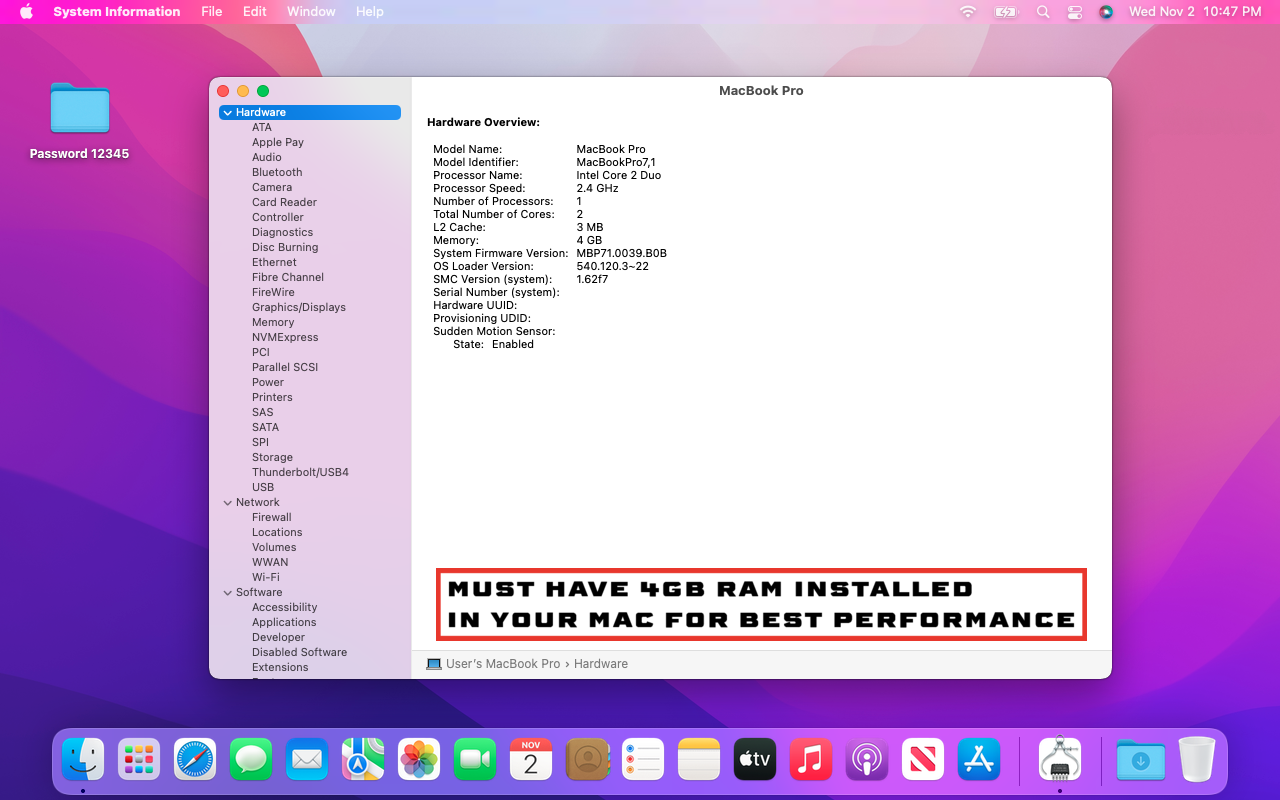Select Graphics/Displays in sidebar
The width and height of the screenshot is (1280, 800).
[299, 307]
